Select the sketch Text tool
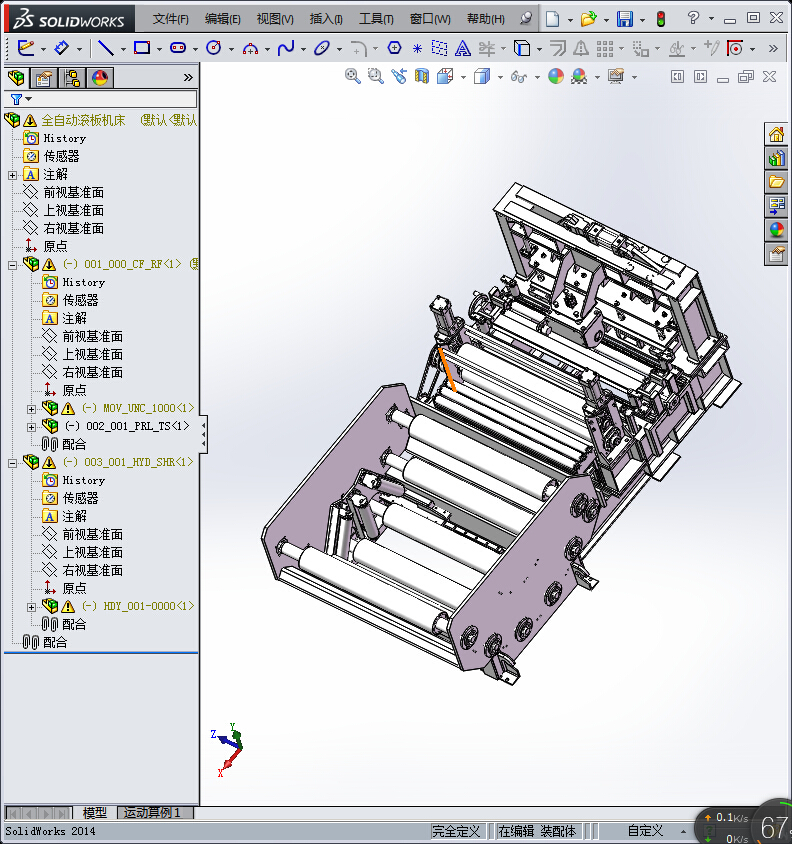Image resolution: width=792 pixels, height=844 pixels. [462, 49]
